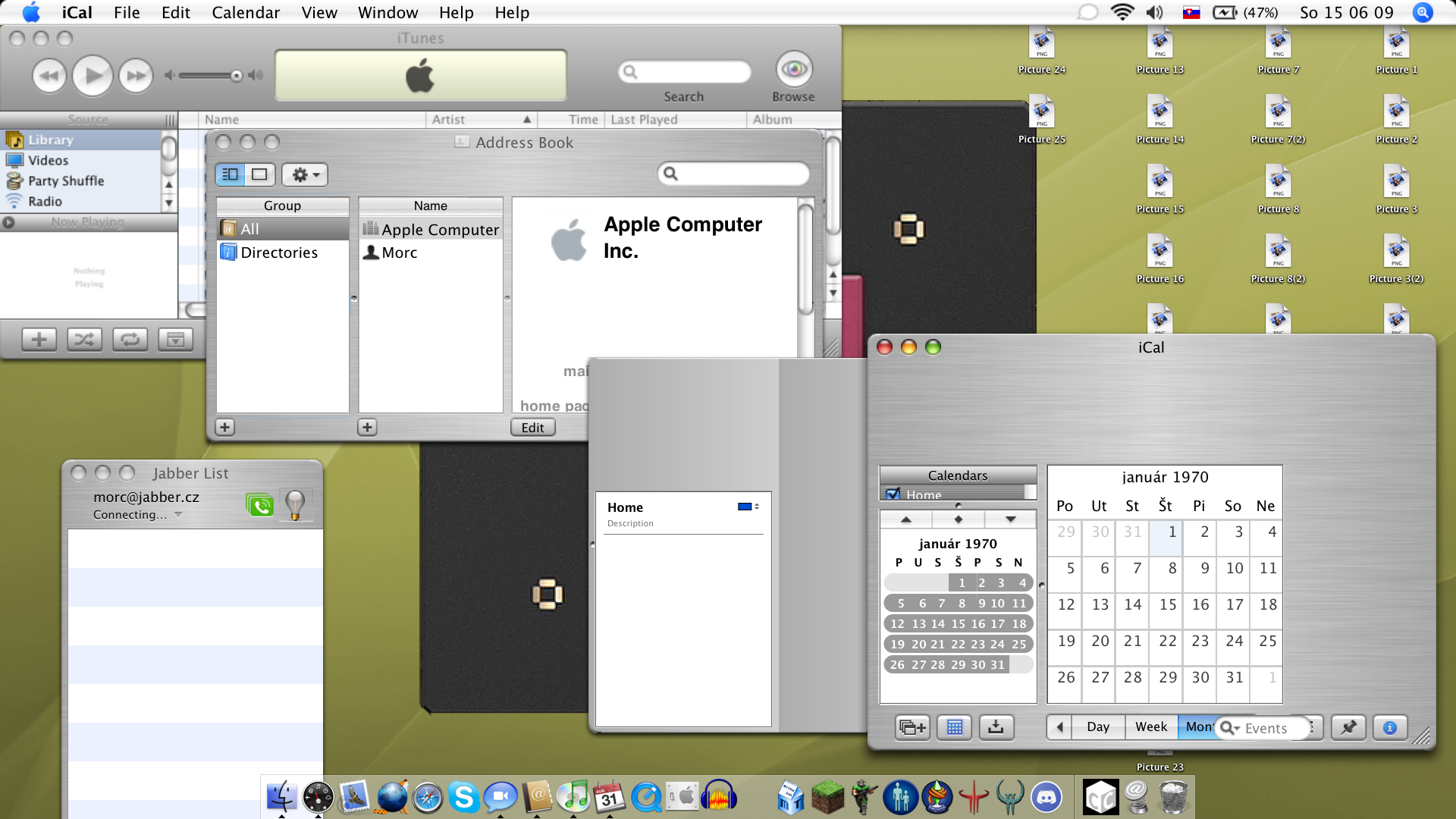The width and height of the screenshot is (1456, 819).
Task: Toggle repeat in the iTunes bottom bar
Action: (130, 340)
